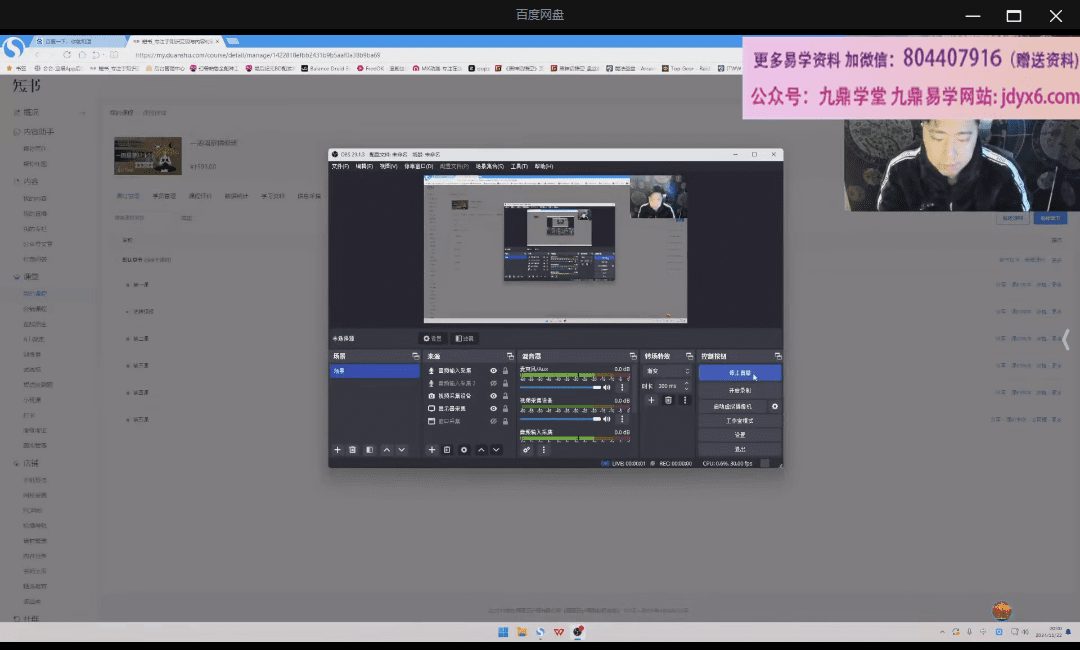Remove selected scene with trash icon
This screenshot has height=650, width=1080.
[x=352, y=450]
